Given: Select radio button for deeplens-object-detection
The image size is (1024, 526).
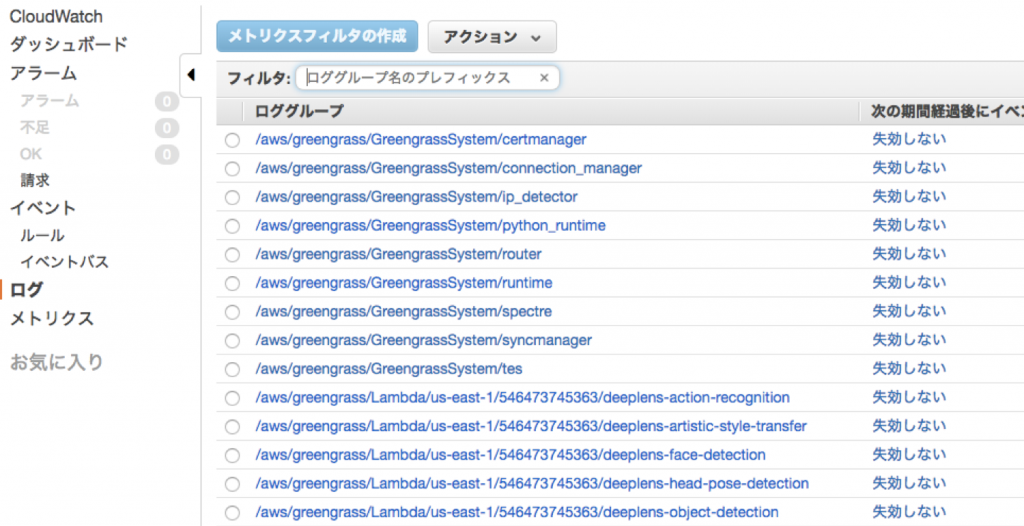Looking at the screenshot, I should (232, 513).
